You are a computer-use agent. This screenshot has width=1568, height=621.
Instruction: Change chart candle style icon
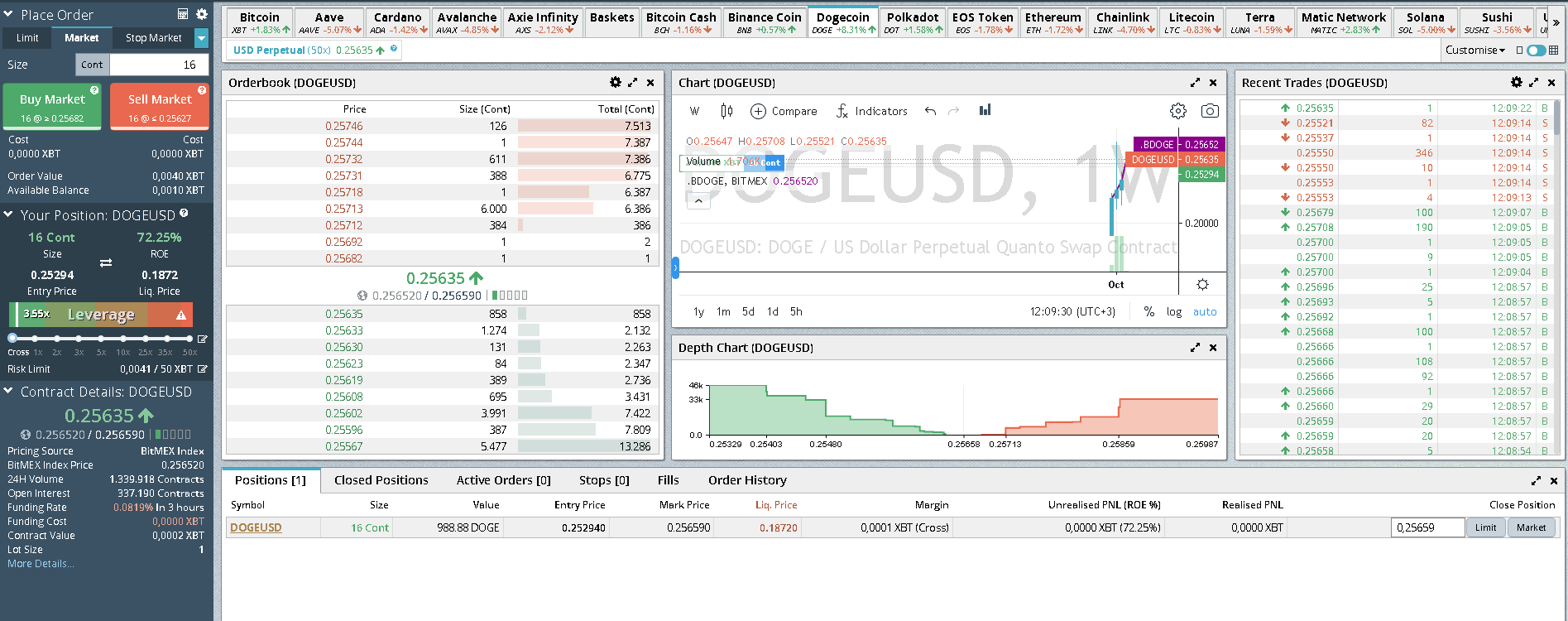[726, 110]
